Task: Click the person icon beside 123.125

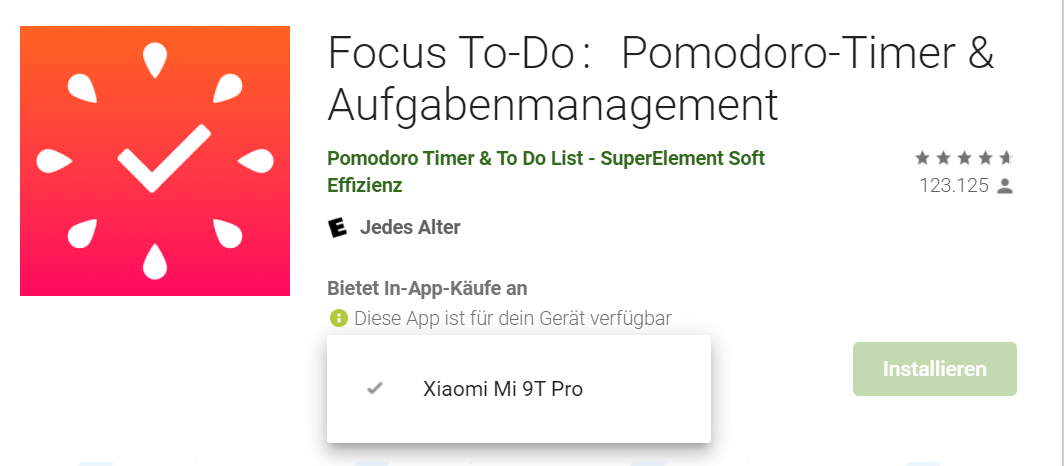Action: [1005, 186]
